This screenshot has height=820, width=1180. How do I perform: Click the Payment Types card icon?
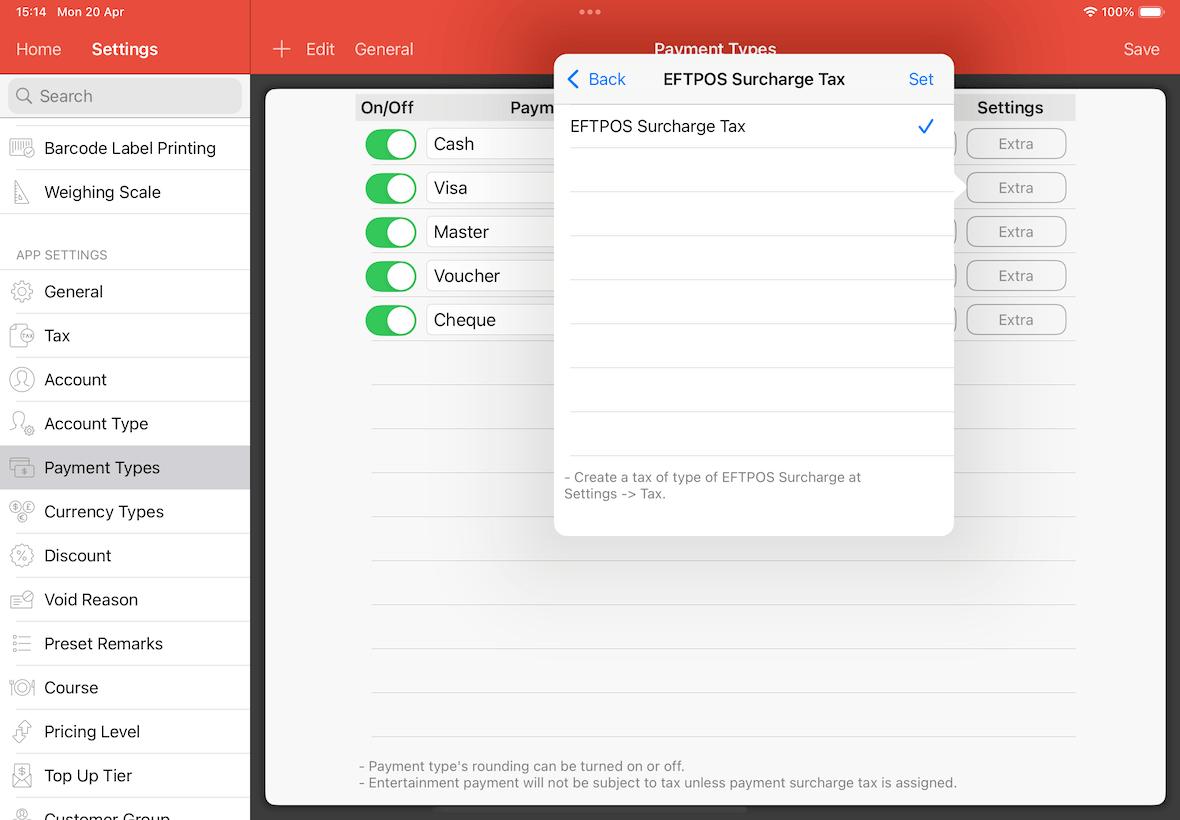click(x=22, y=468)
